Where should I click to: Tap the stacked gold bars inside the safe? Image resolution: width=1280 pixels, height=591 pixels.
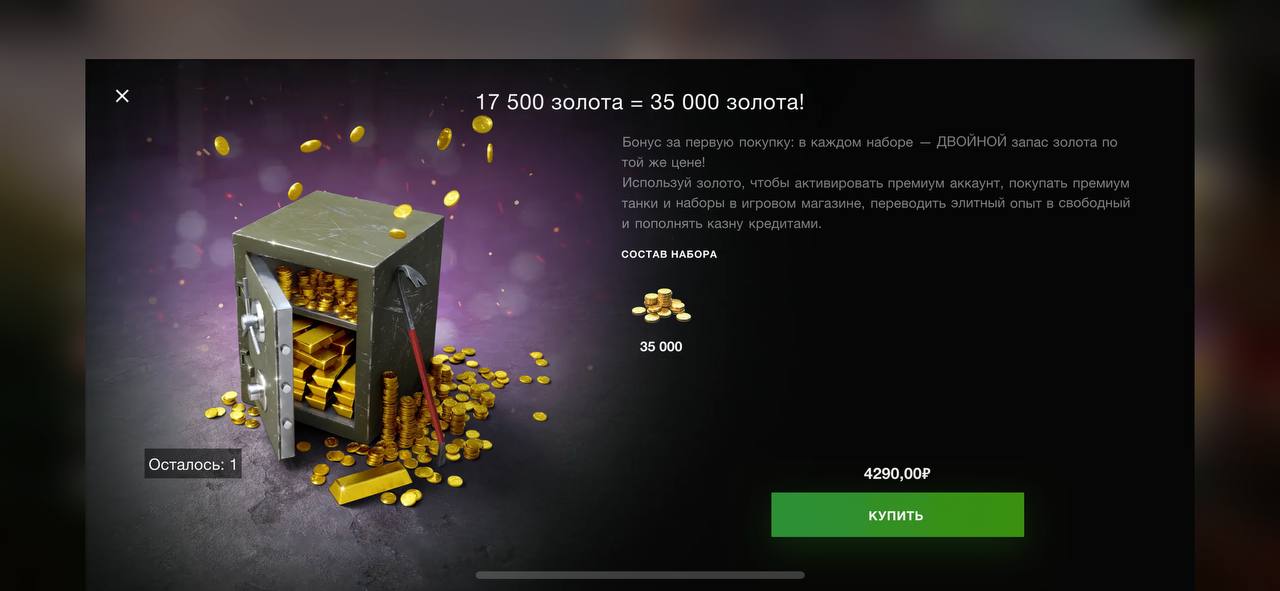point(323,362)
